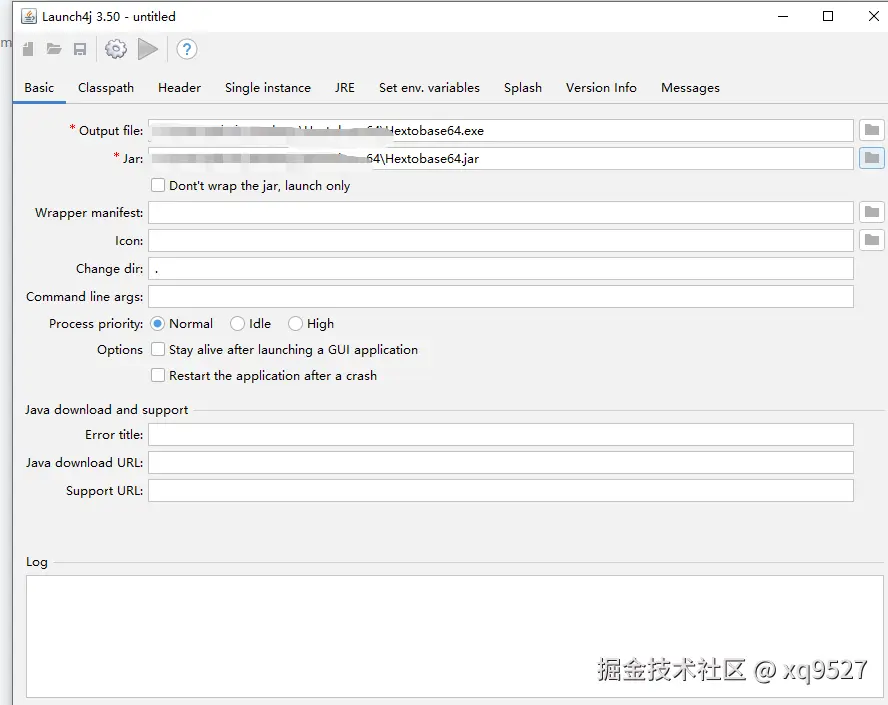This screenshot has height=705, width=888.
Task: Open the About dialog via the question mark icon
Action: click(186, 49)
